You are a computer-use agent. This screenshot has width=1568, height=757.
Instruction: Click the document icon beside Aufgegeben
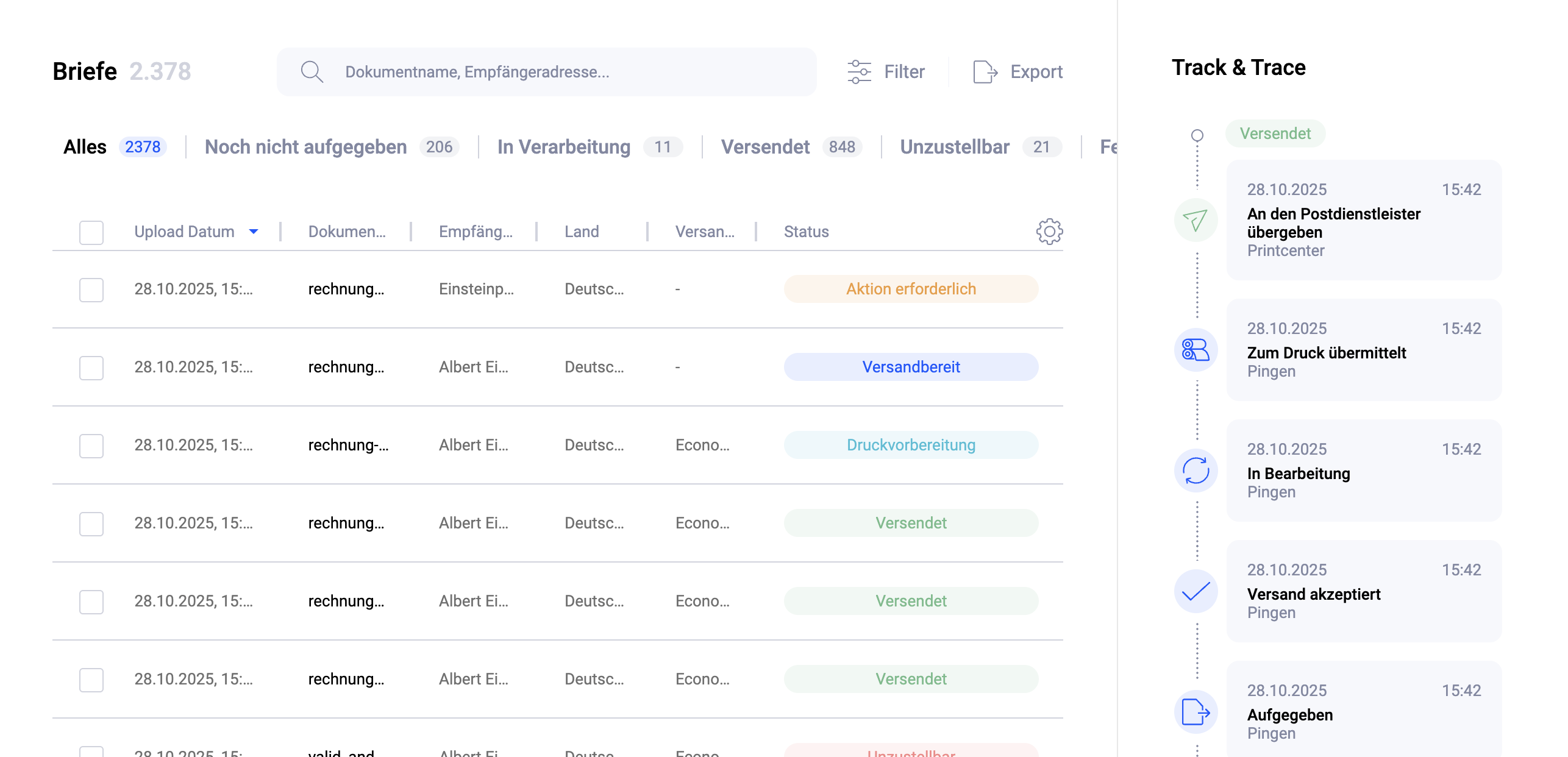(x=1195, y=712)
